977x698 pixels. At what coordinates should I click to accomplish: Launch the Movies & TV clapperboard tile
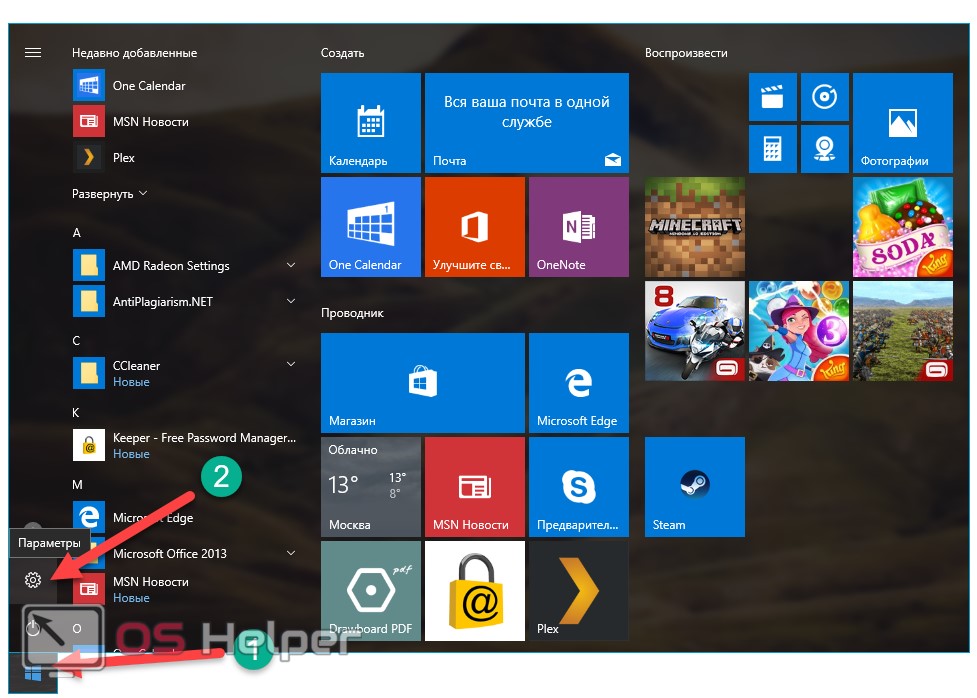click(772, 97)
